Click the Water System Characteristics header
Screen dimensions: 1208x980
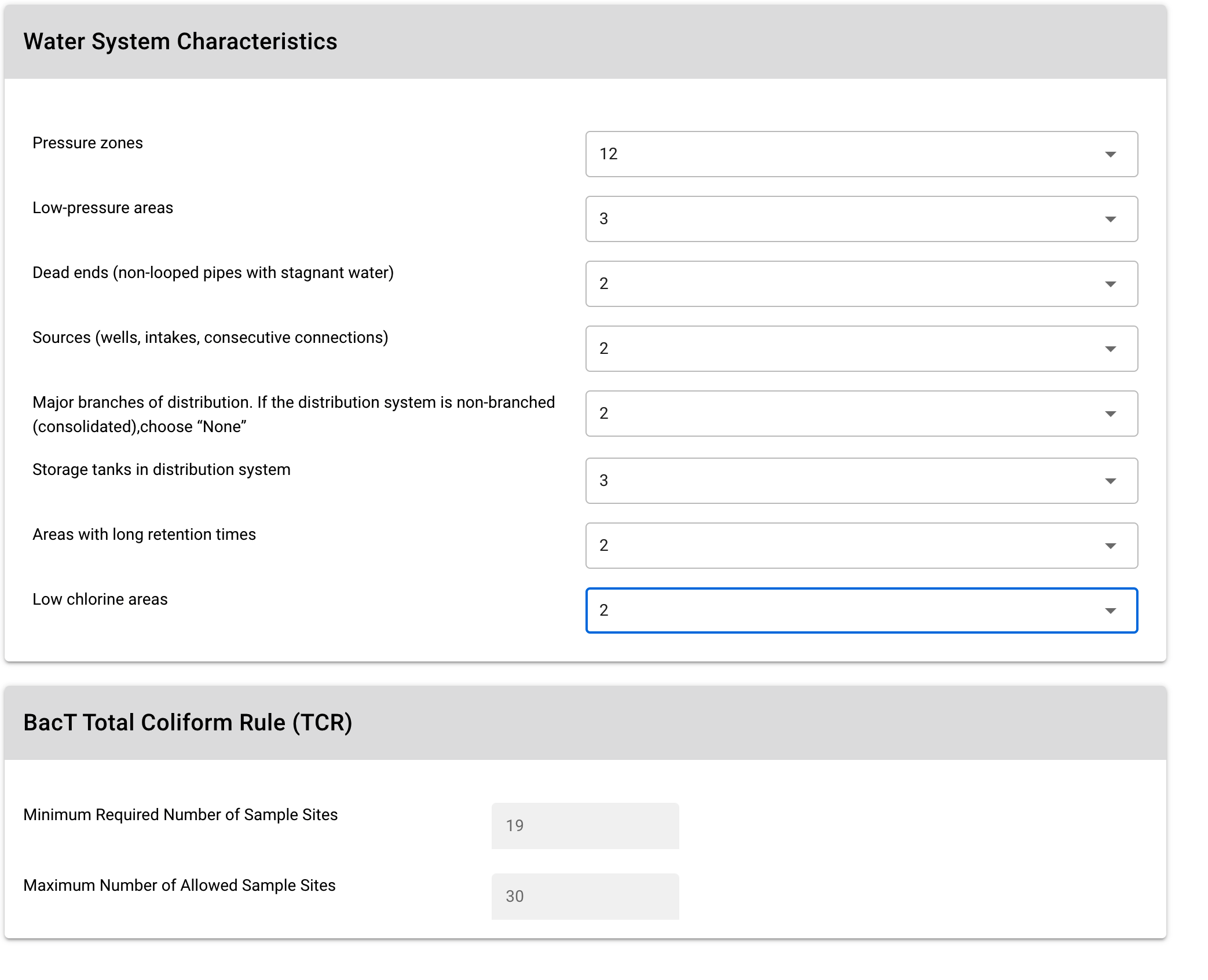[180, 42]
